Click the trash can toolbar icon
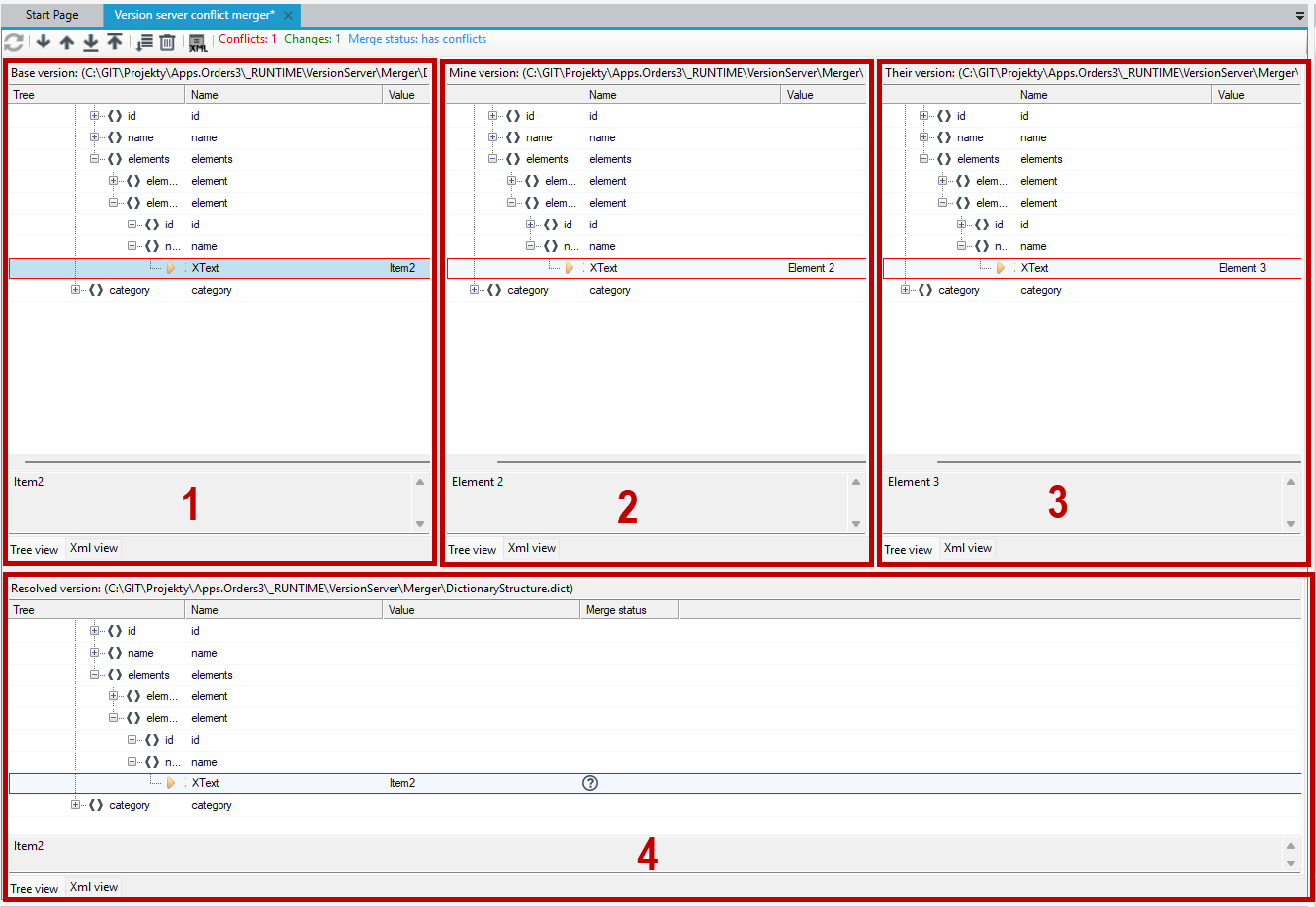1316x907 pixels. [167, 42]
